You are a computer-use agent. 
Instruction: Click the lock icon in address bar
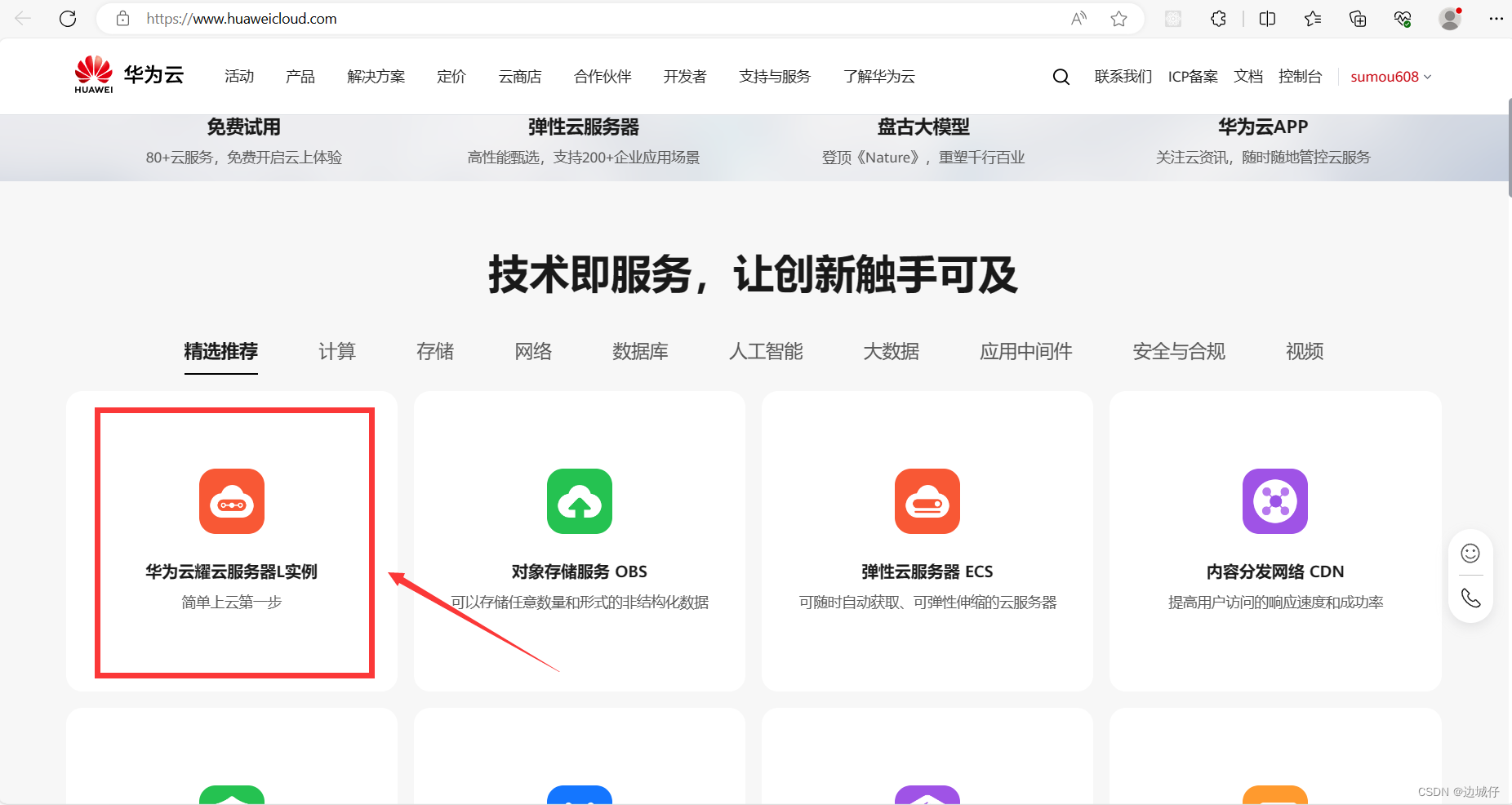[123, 18]
